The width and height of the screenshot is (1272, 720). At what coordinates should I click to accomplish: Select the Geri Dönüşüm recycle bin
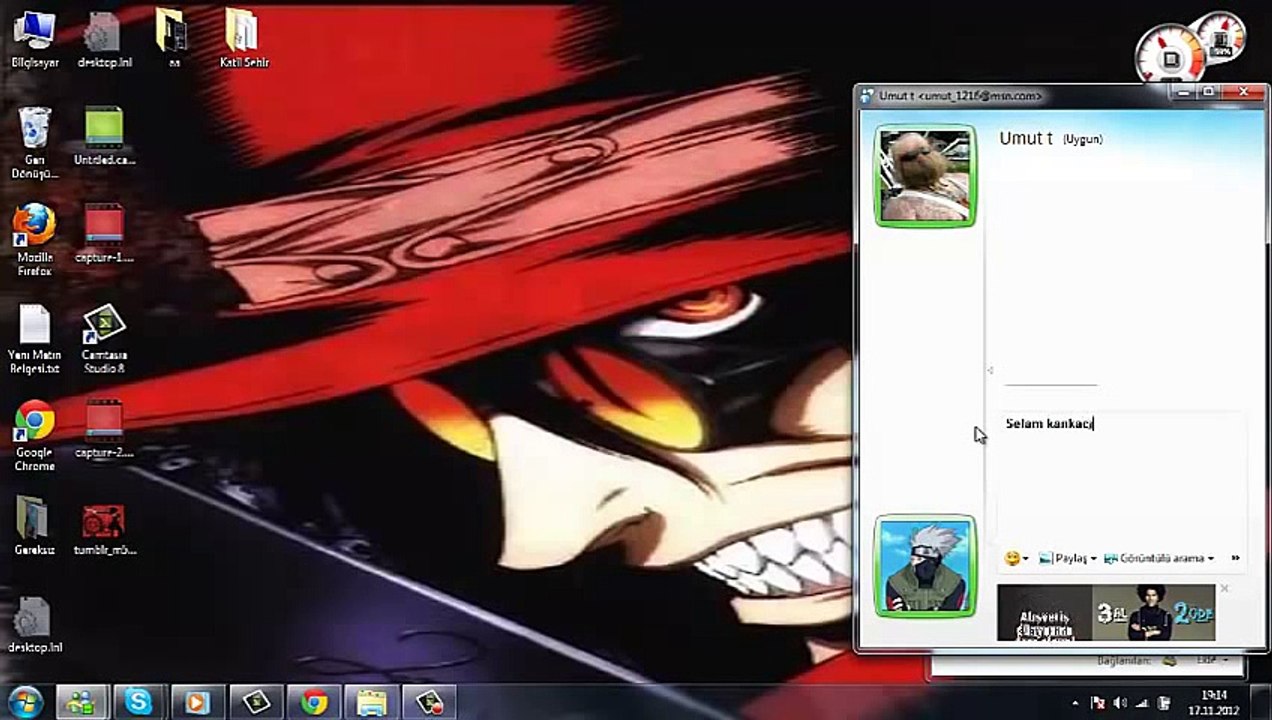click(x=35, y=143)
